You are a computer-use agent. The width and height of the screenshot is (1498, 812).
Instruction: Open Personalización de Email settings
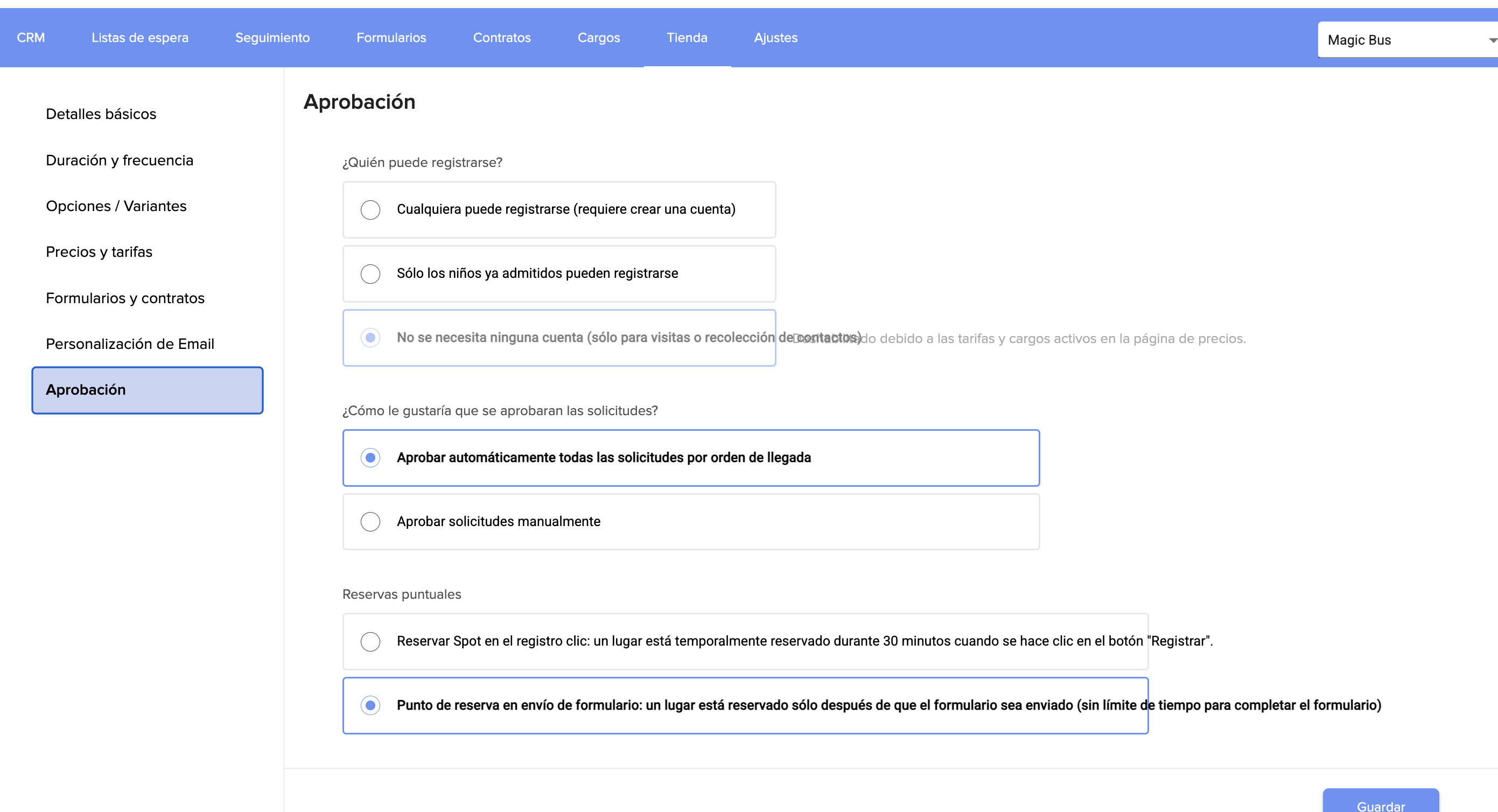pyautogui.click(x=130, y=344)
